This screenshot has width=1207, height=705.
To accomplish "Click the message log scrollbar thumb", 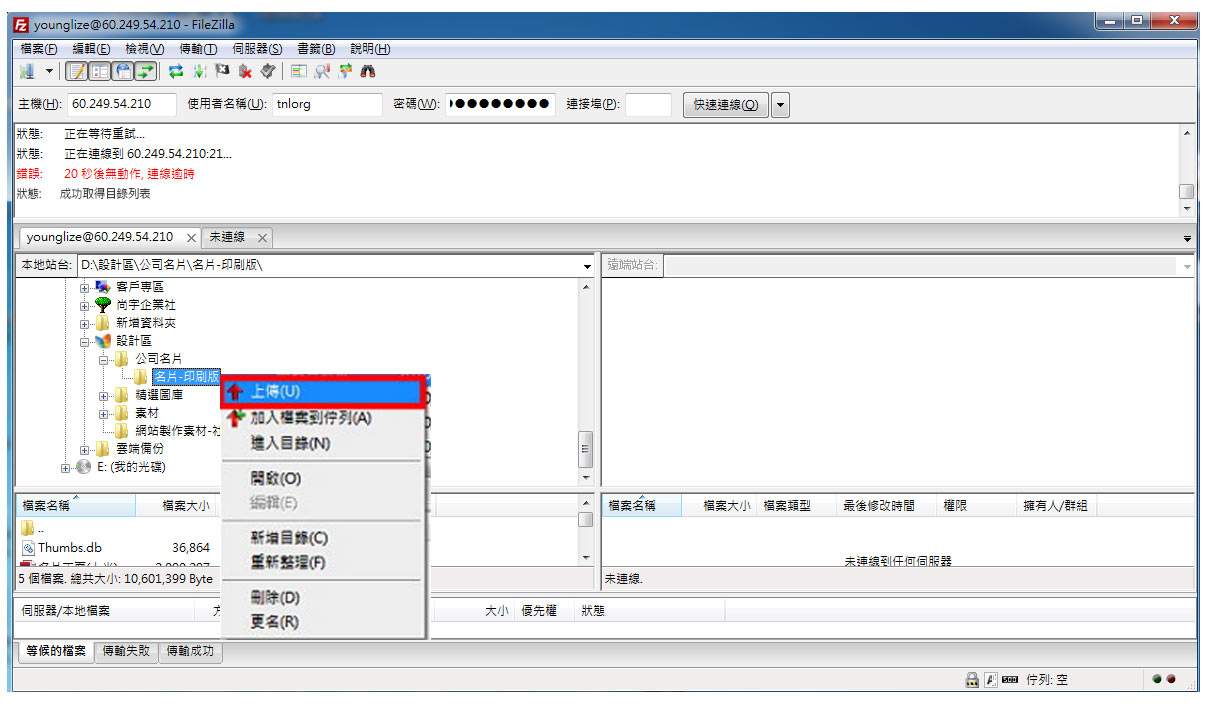I will coord(1187,191).
